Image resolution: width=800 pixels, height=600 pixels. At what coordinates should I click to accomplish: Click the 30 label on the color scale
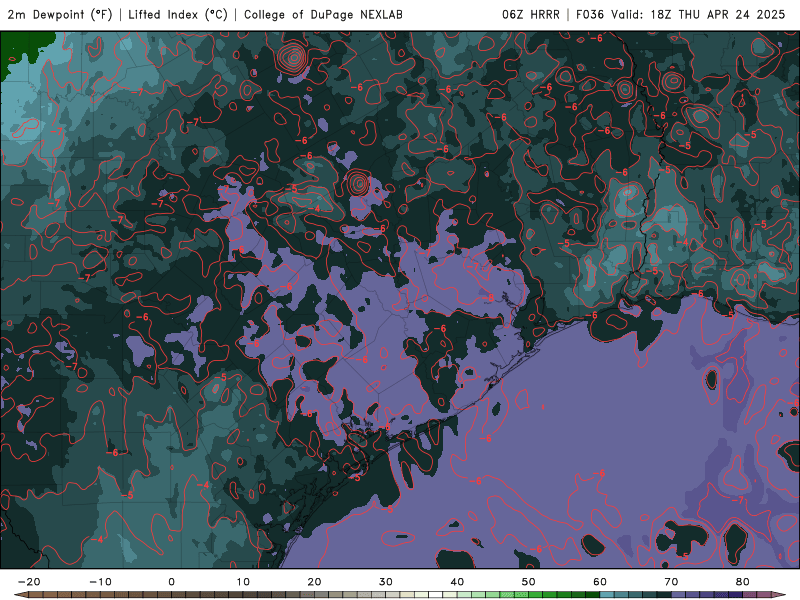pos(386,582)
